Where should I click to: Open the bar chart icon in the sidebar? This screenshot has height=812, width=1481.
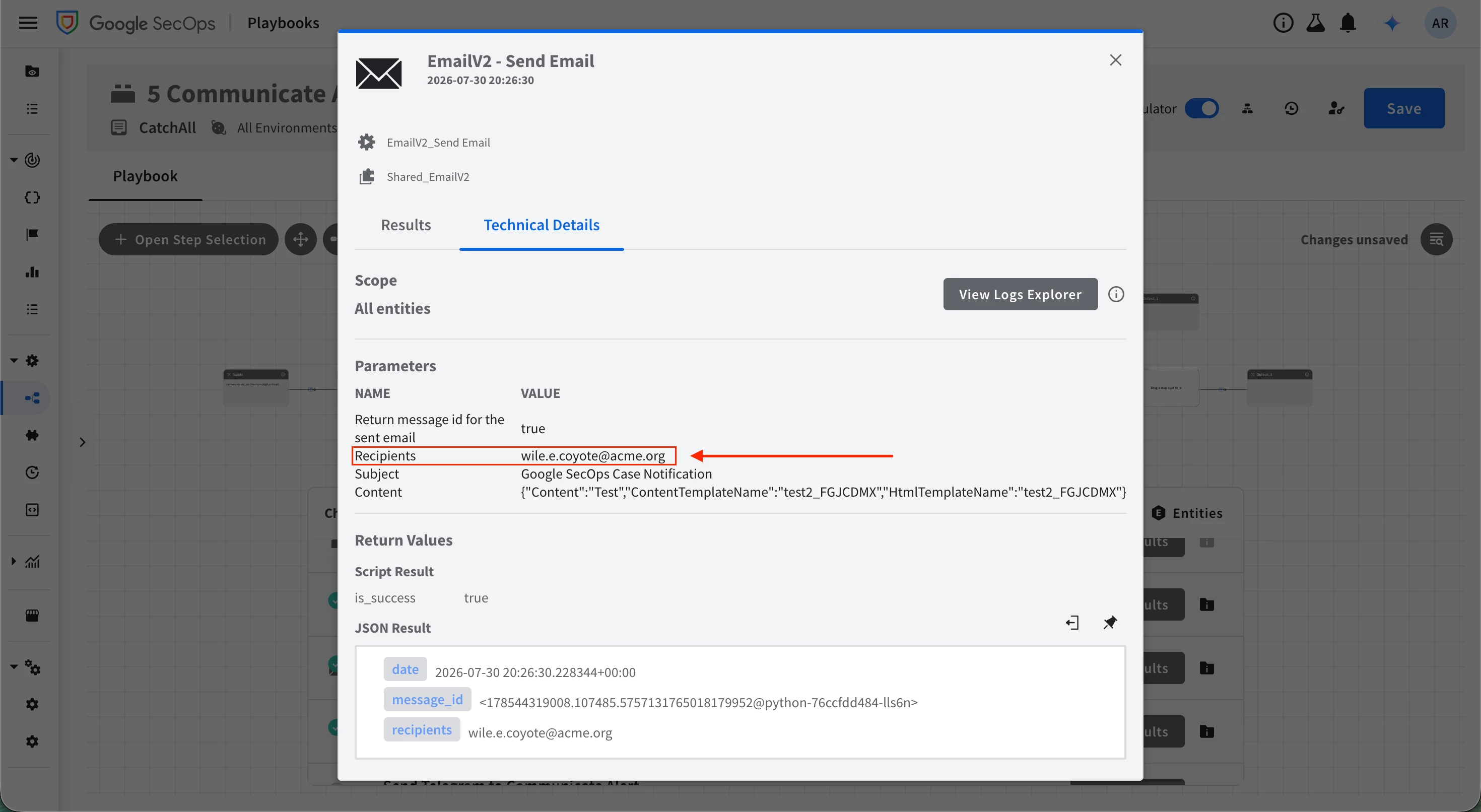pyautogui.click(x=32, y=272)
